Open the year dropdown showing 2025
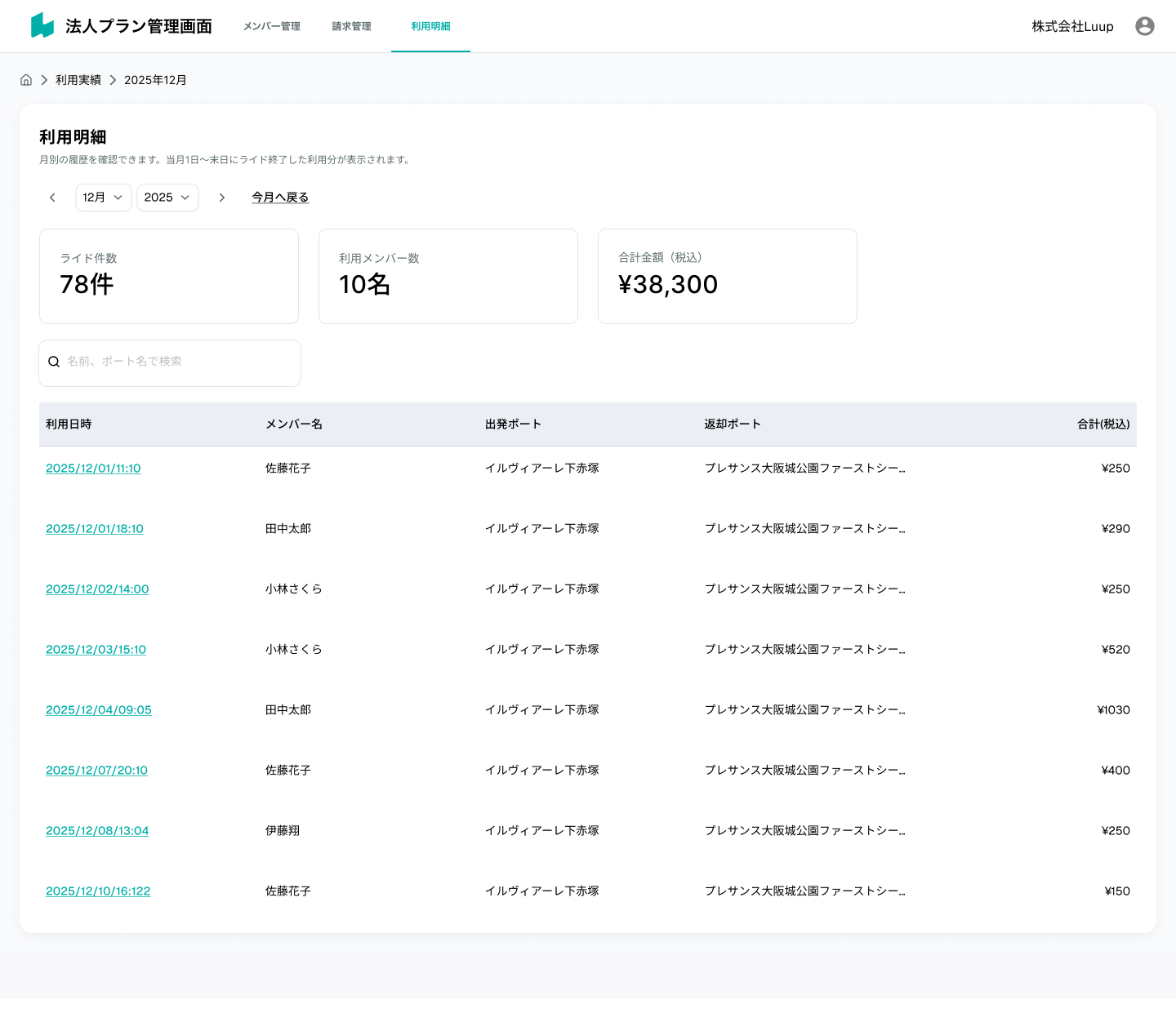This screenshot has width=1176, height=1022. click(x=167, y=198)
